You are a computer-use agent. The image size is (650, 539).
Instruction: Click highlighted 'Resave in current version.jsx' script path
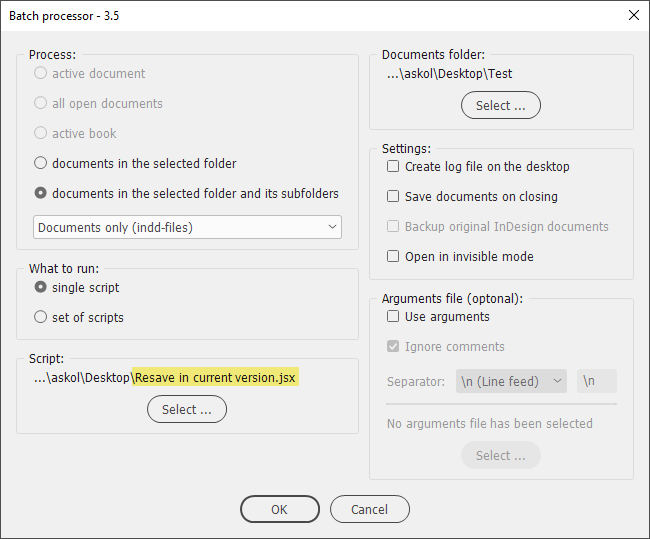[x=216, y=377]
